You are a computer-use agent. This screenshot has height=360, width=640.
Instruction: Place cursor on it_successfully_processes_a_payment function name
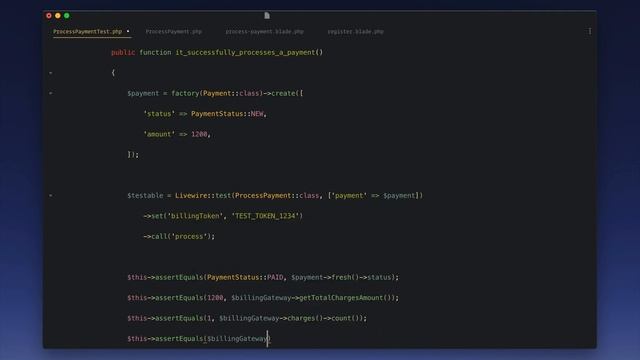245,52
